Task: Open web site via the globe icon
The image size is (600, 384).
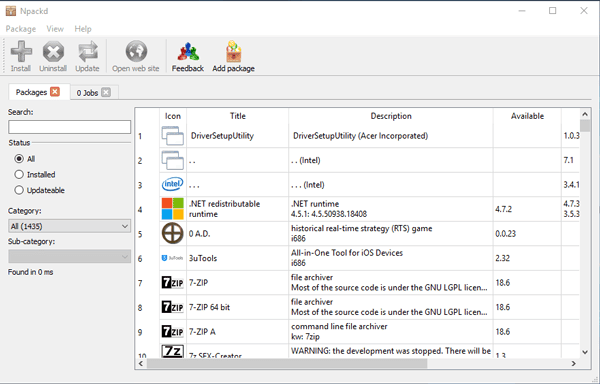Action: [136, 51]
